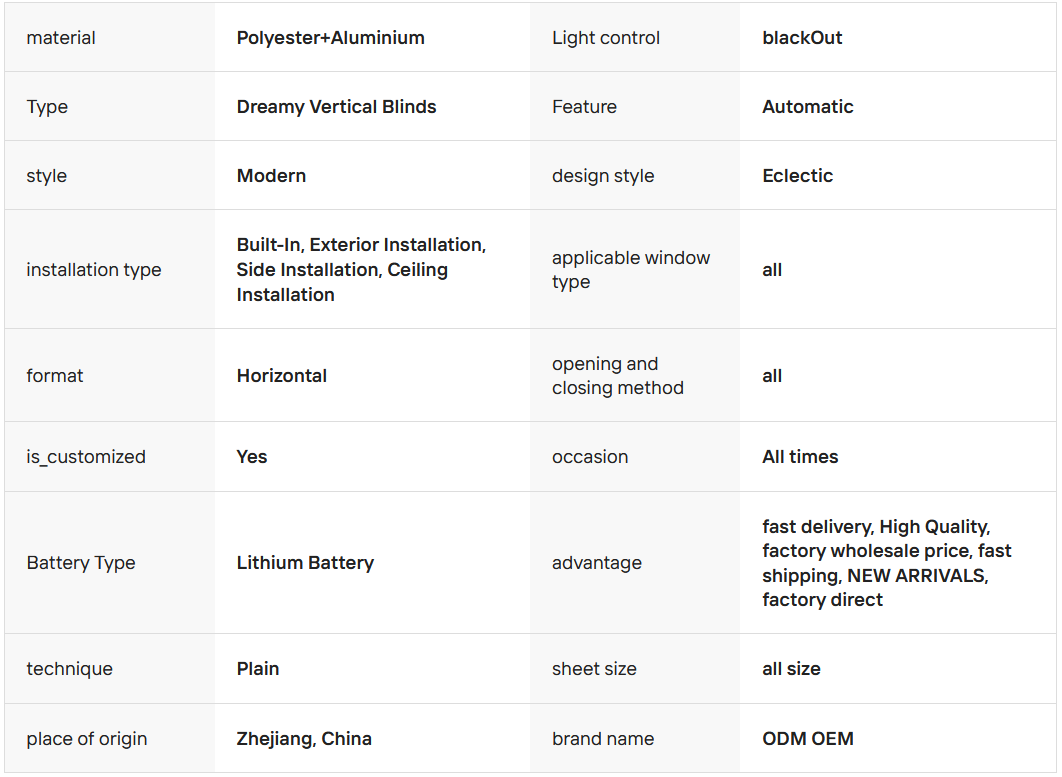Select the 'all size' sheet size value
Image resolution: width=1062 pixels, height=777 pixels.
(x=791, y=669)
